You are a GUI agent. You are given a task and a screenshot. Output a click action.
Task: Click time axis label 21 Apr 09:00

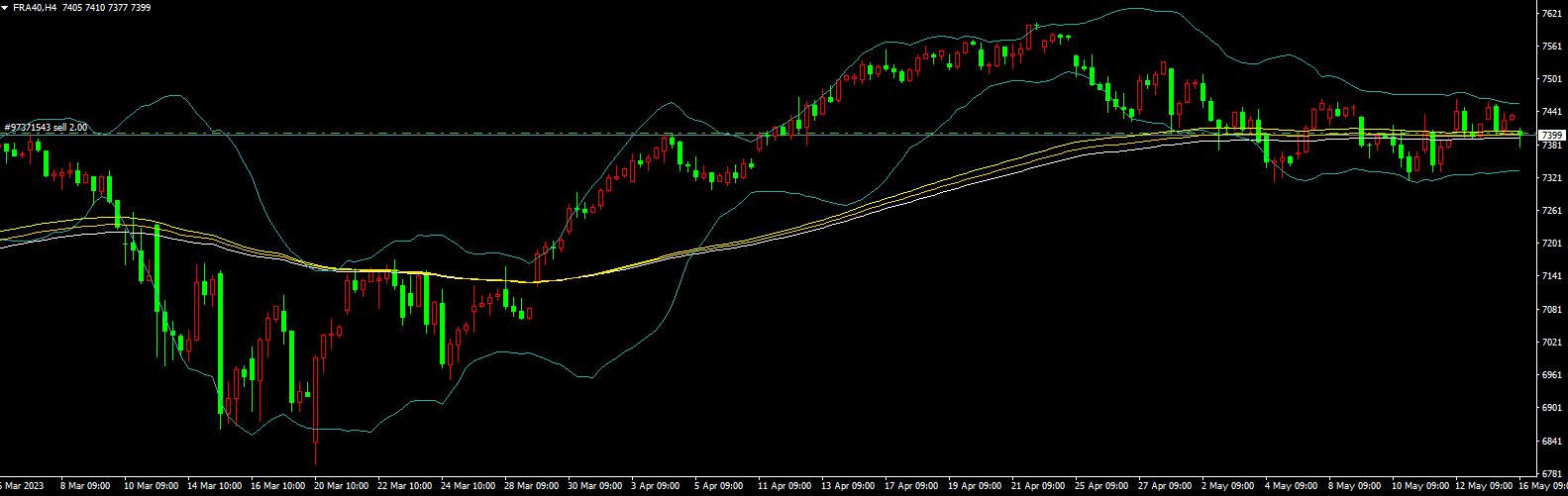pyautogui.click(x=1038, y=487)
